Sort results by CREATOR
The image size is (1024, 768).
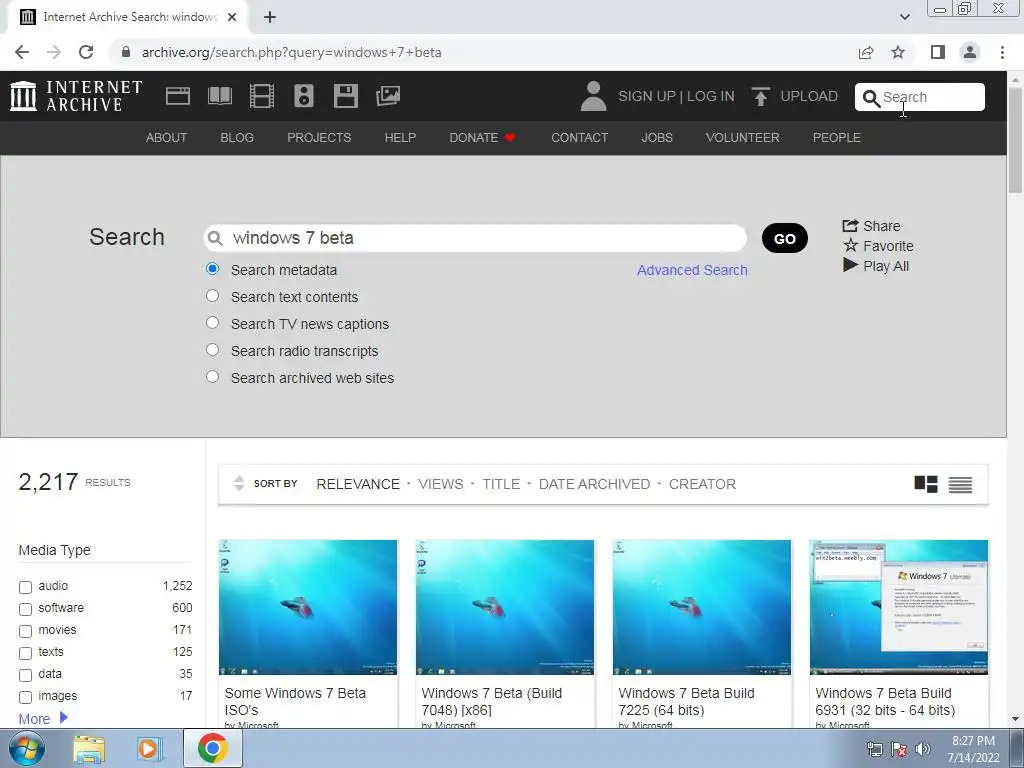702,484
